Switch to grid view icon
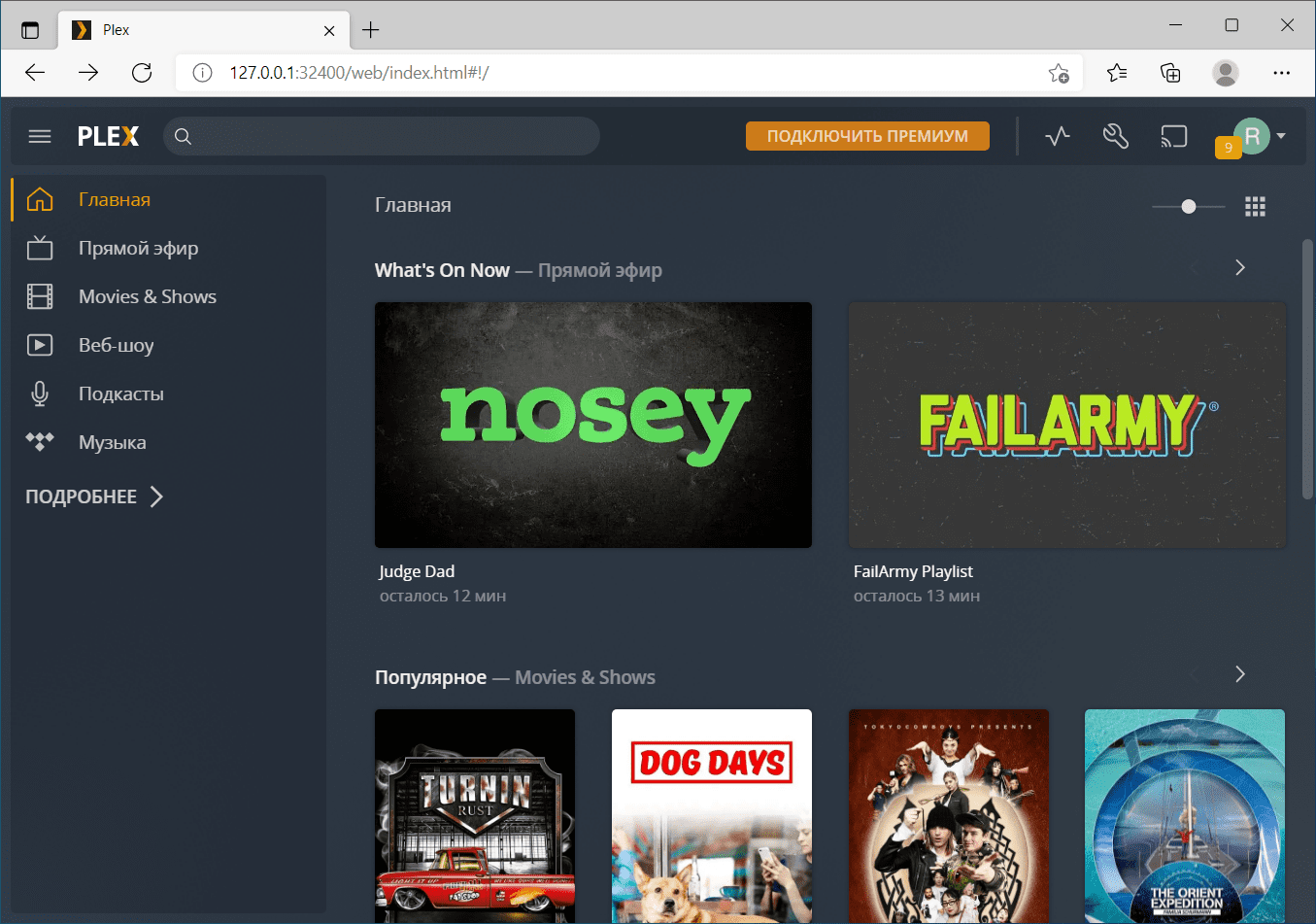Image resolution: width=1316 pixels, height=924 pixels. point(1255,206)
